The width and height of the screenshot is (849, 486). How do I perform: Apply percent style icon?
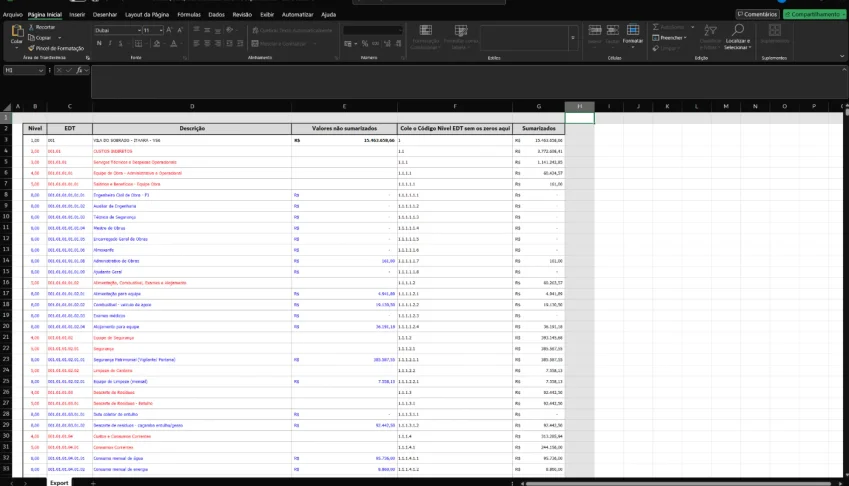point(365,43)
